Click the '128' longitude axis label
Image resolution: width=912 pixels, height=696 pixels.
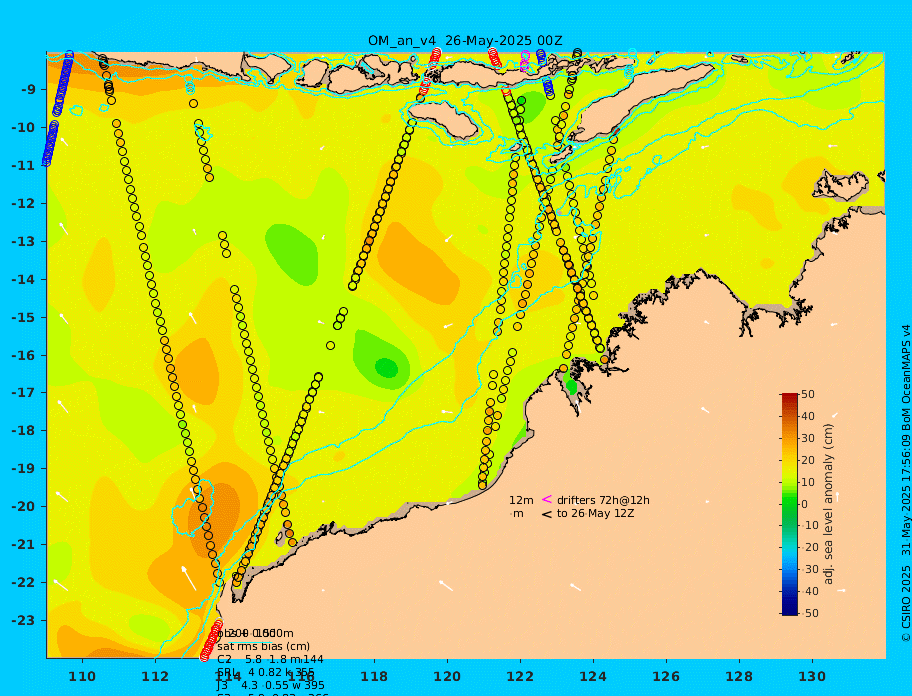pyautogui.click(x=739, y=676)
